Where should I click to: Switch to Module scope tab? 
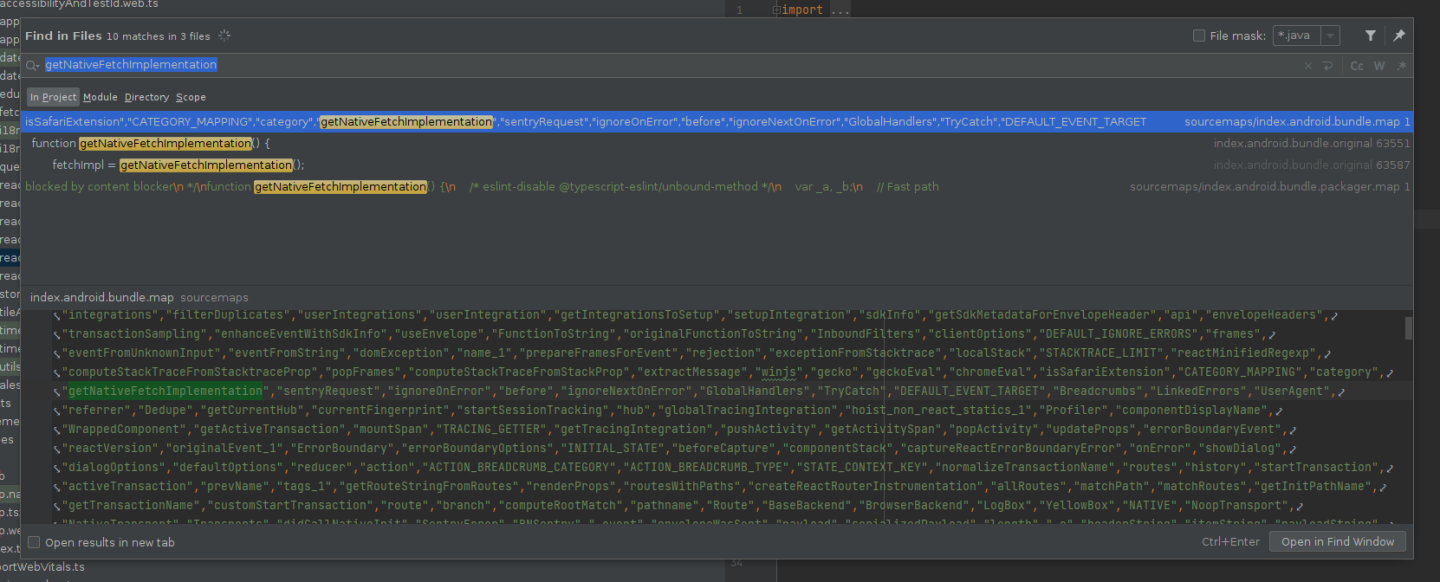(x=100, y=97)
